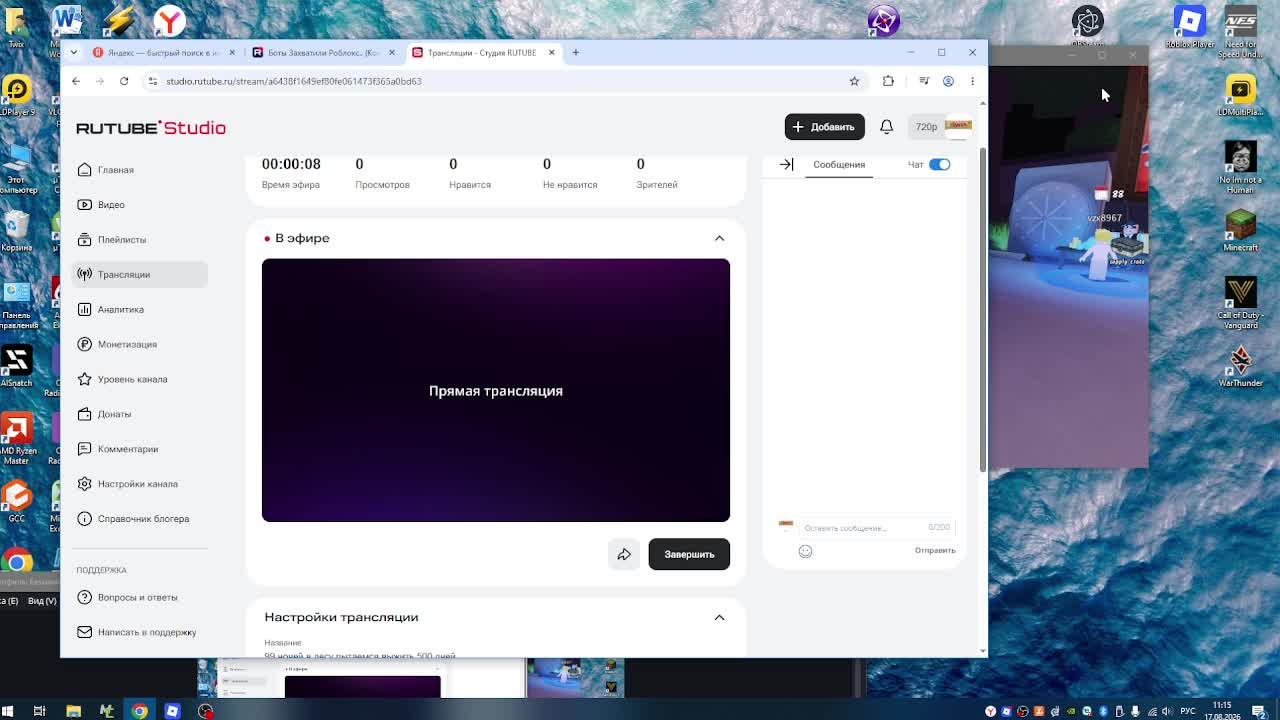Click the Справочник блогера info icon

point(85,519)
